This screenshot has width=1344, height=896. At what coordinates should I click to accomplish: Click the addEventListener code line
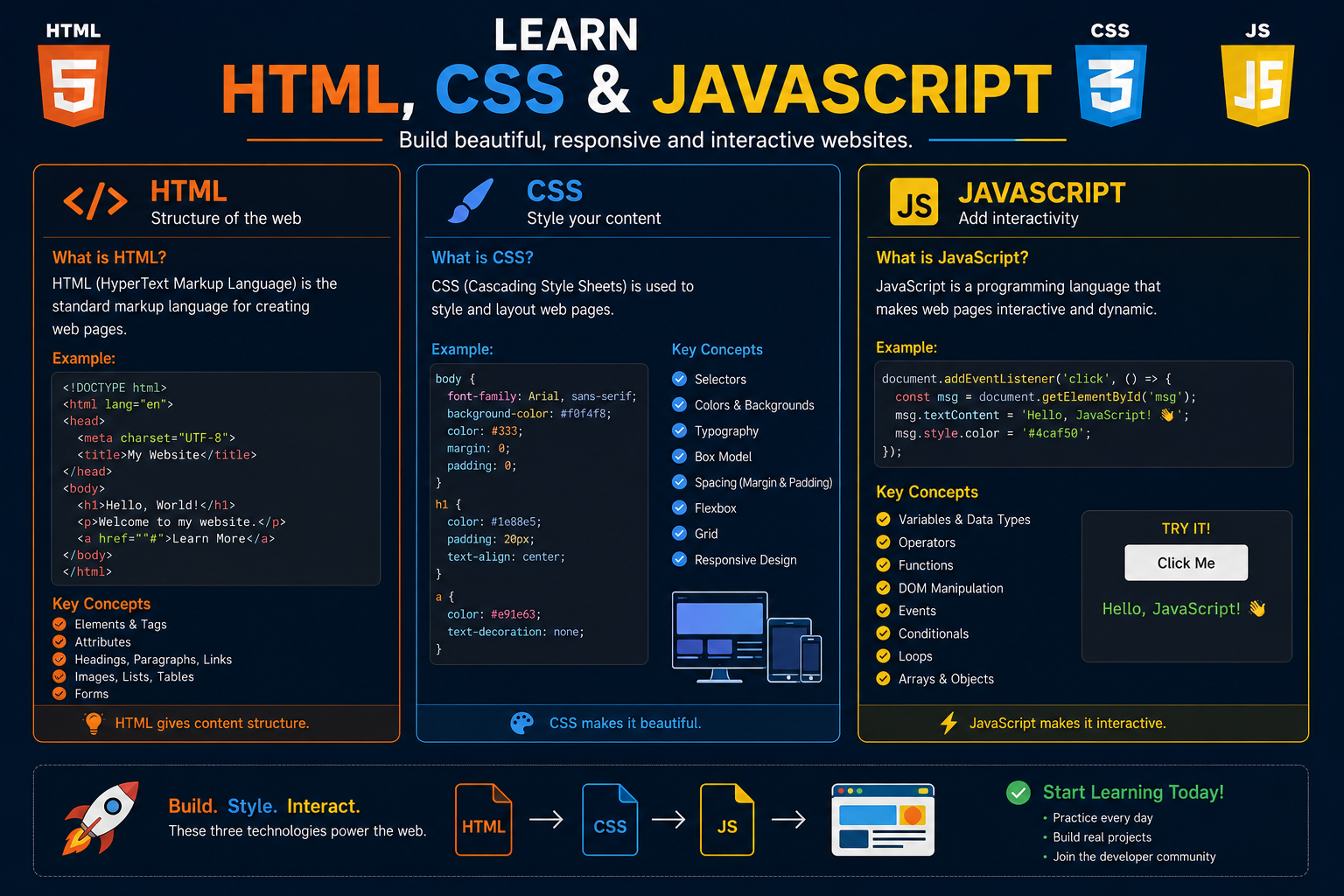coord(1026,378)
